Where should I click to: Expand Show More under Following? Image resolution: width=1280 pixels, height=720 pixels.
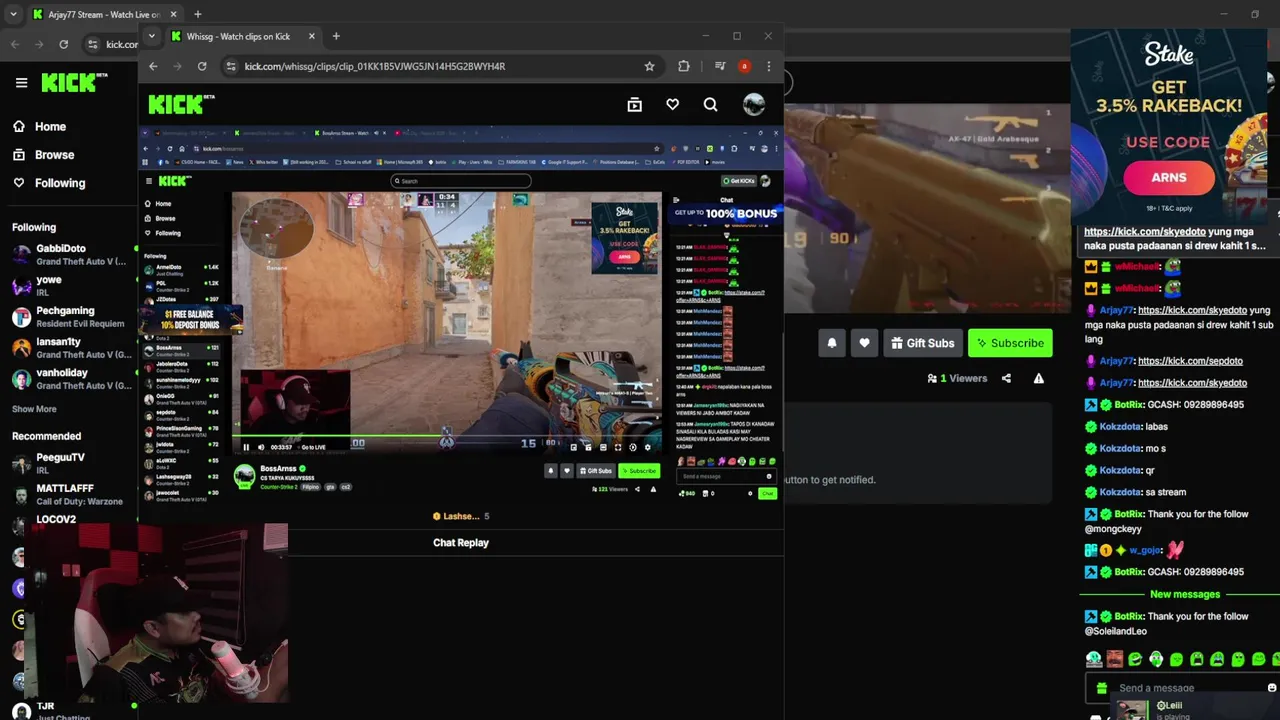(34, 409)
